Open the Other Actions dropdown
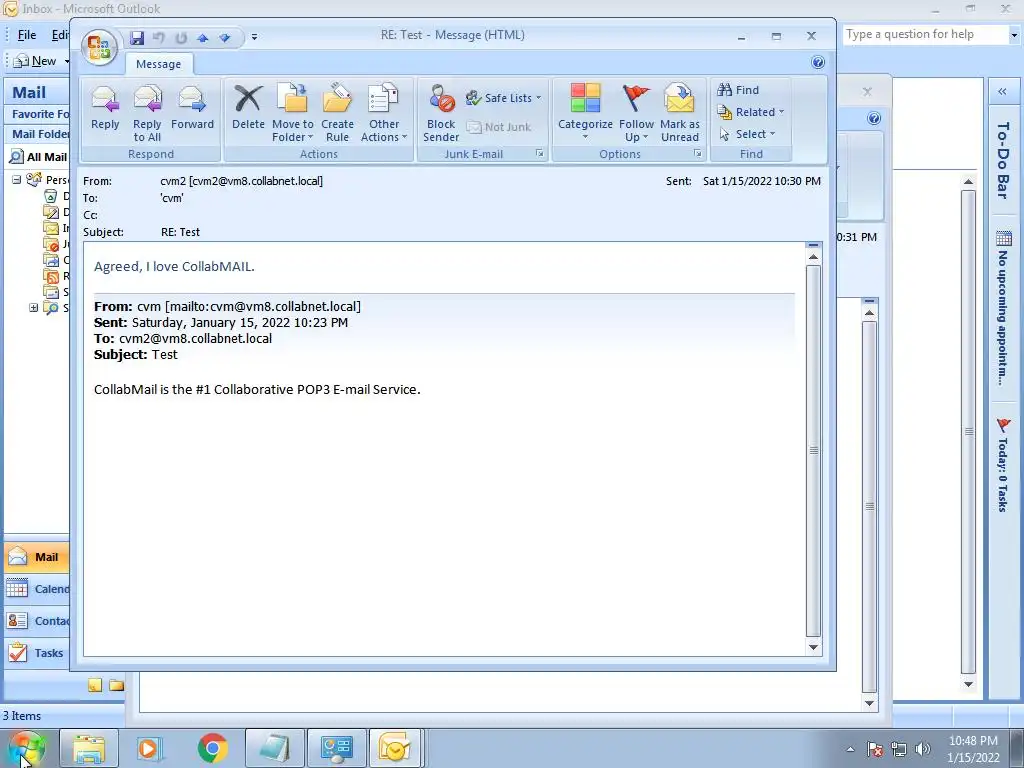 coord(384,113)
